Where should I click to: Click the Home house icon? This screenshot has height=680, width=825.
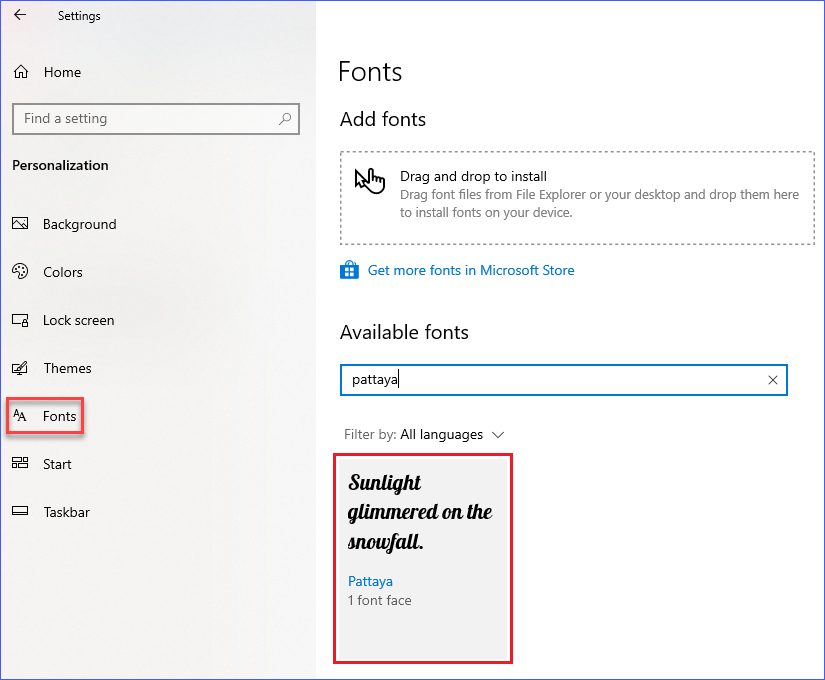point(21,72)
